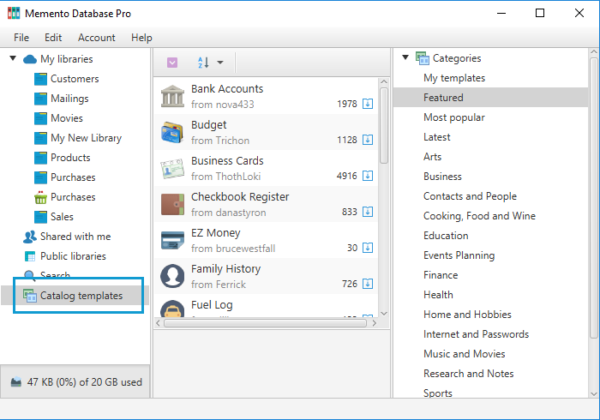Select the Finance category
The height and width of the screenshot is (420, 600).
(440, 275)
